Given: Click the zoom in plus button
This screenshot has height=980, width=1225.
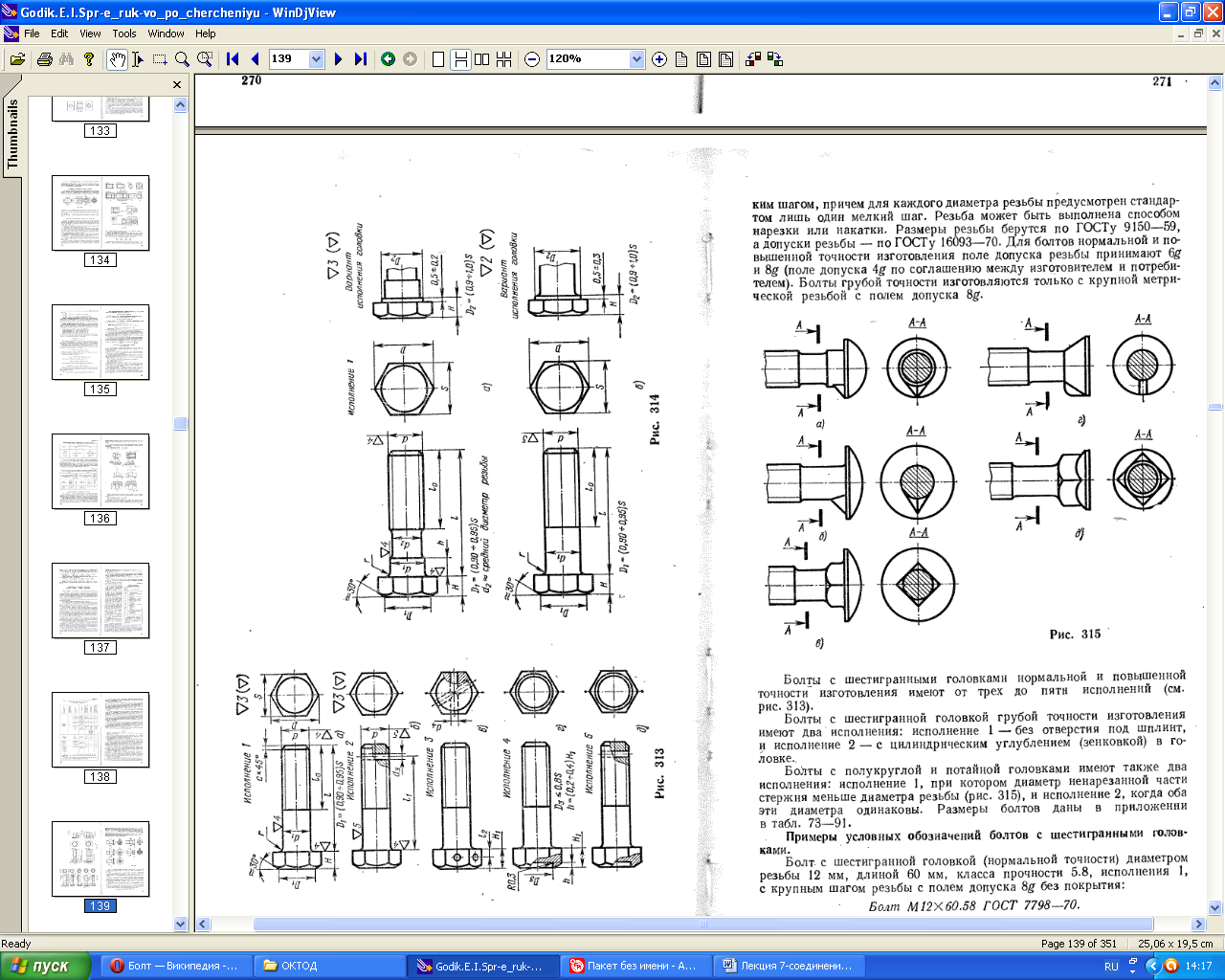Looking at the screenshot, I should point(659,59).
